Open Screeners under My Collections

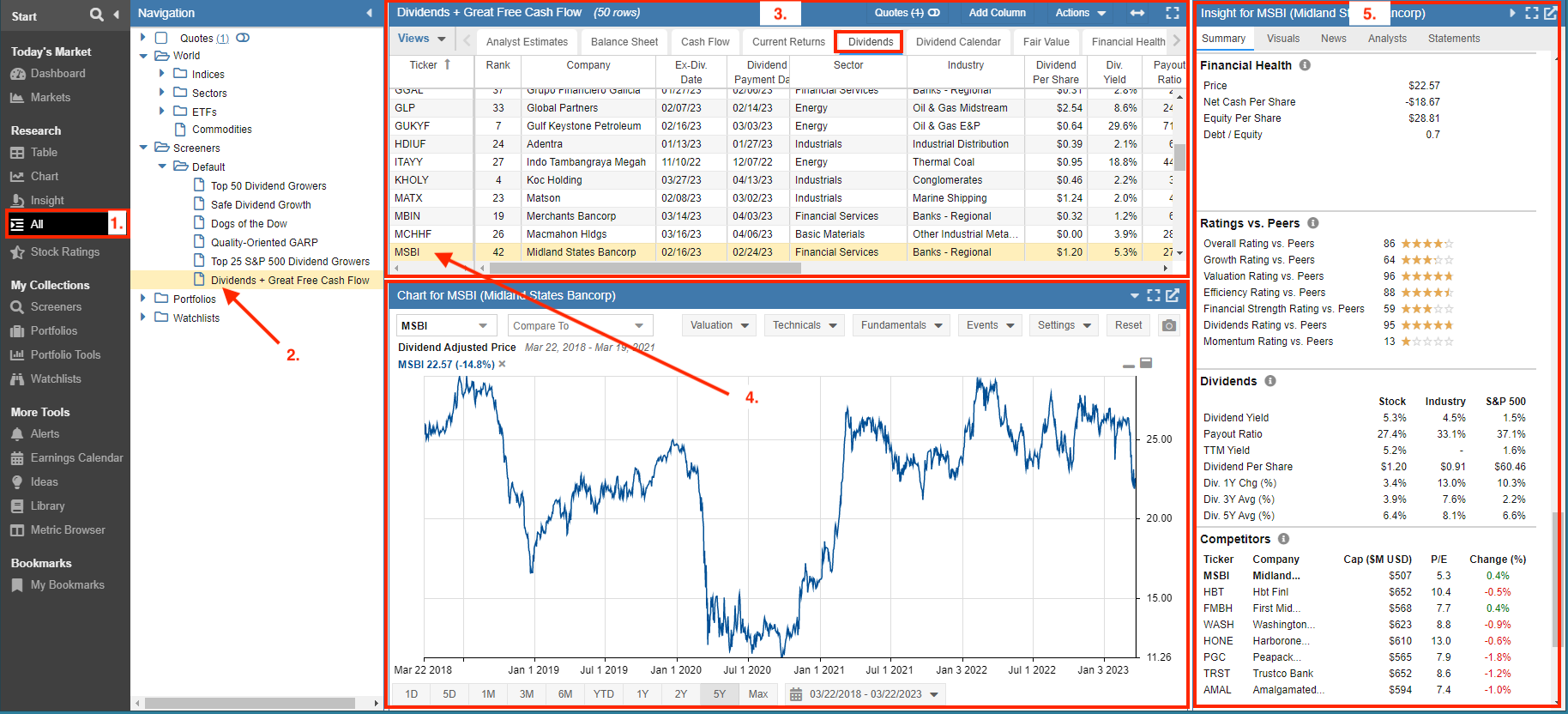coord(56,307)
